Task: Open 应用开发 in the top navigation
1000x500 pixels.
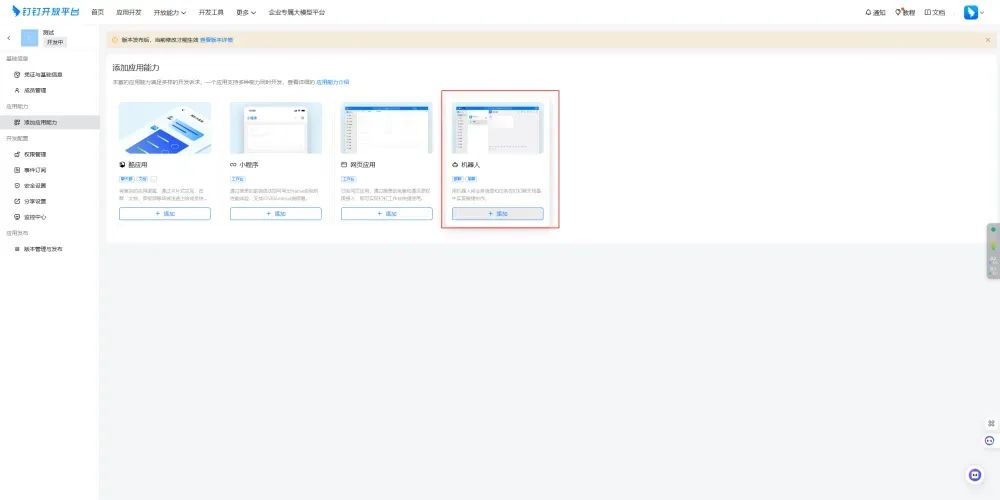Action: 129,12
